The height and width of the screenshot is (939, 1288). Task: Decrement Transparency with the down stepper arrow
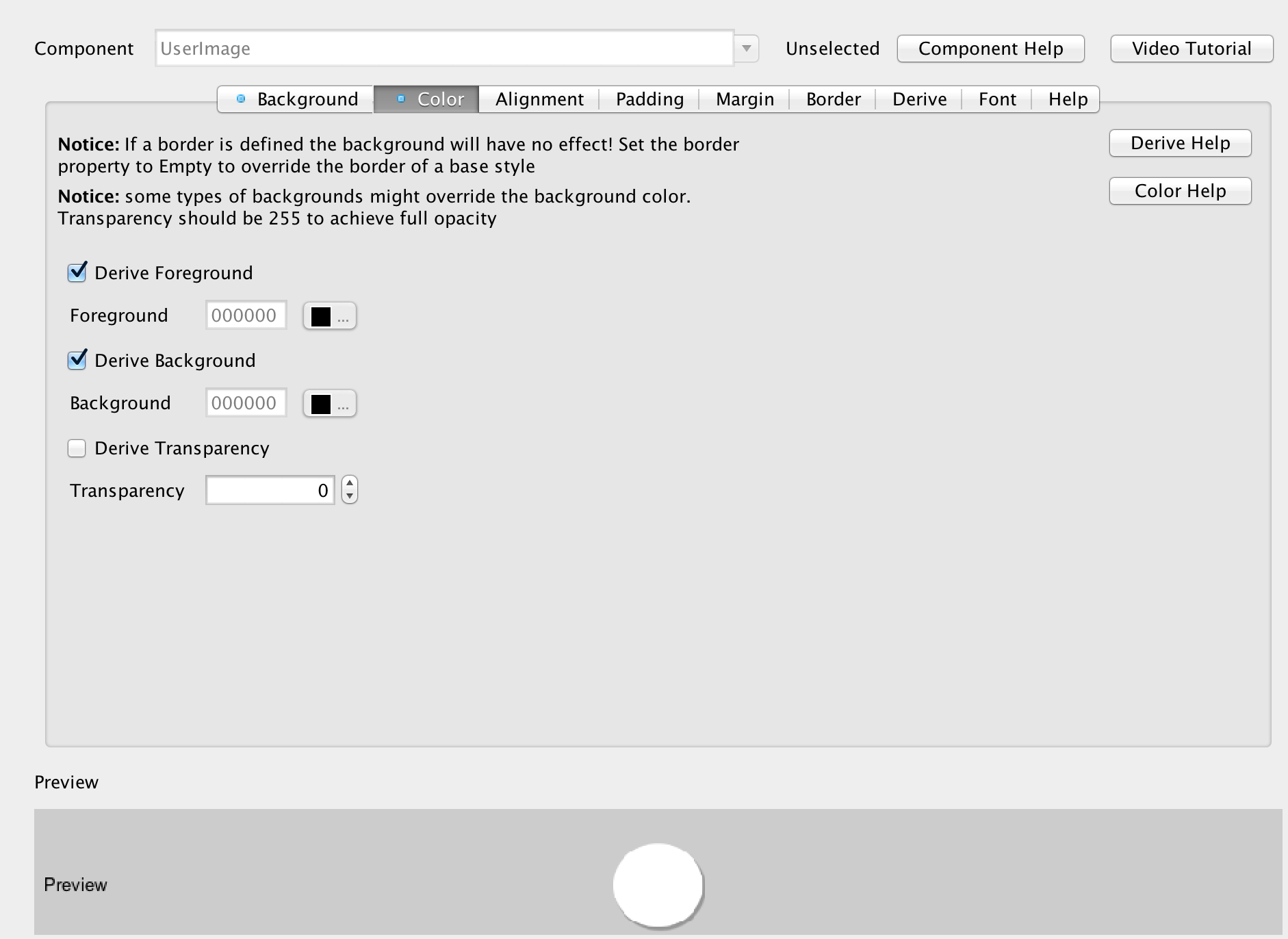pyautogui.click(x=348, y=497)
